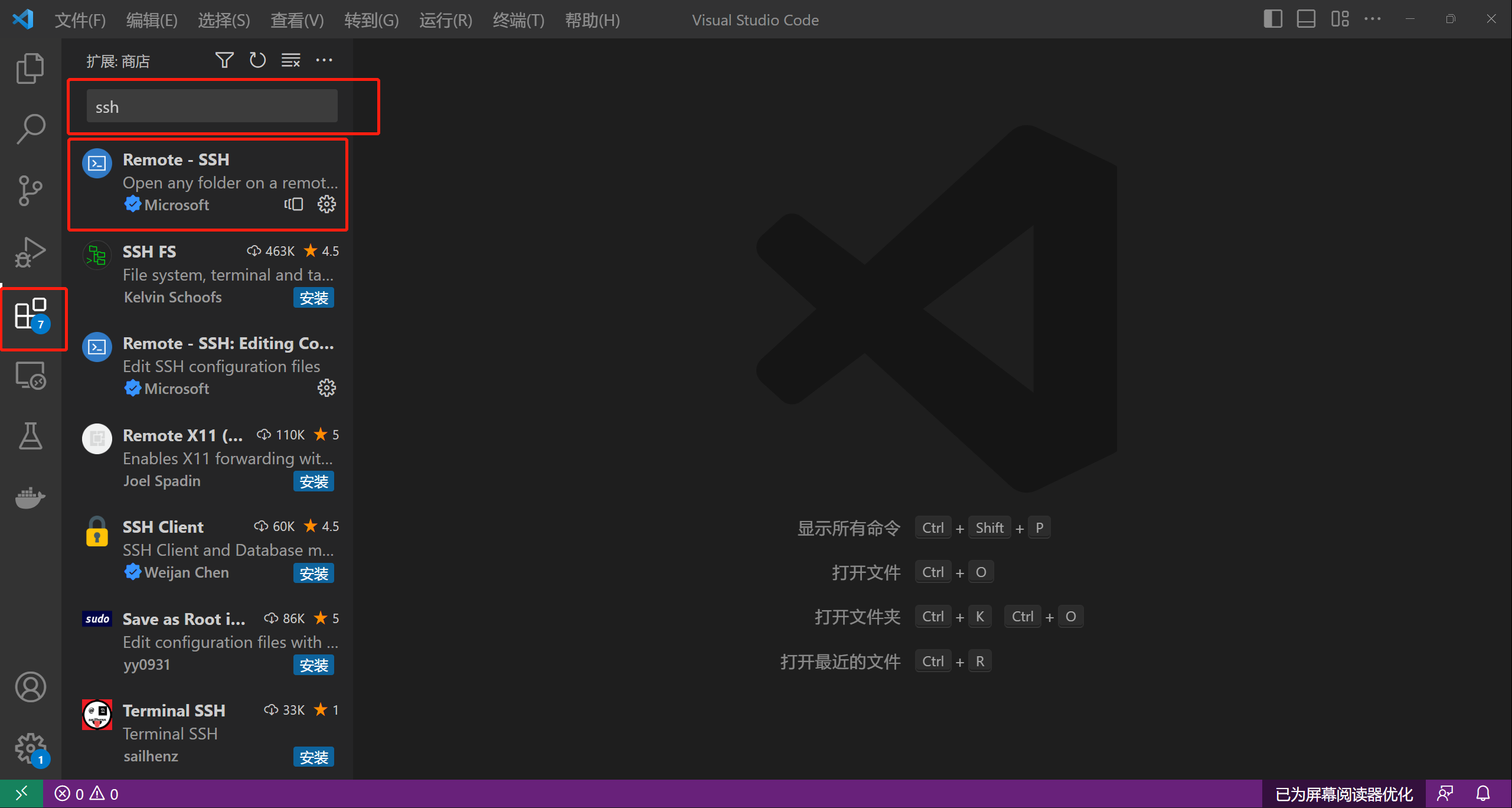Select the Save as Root extension title
This screenshot has width=1512, height=808.
(x=184, y=619)
